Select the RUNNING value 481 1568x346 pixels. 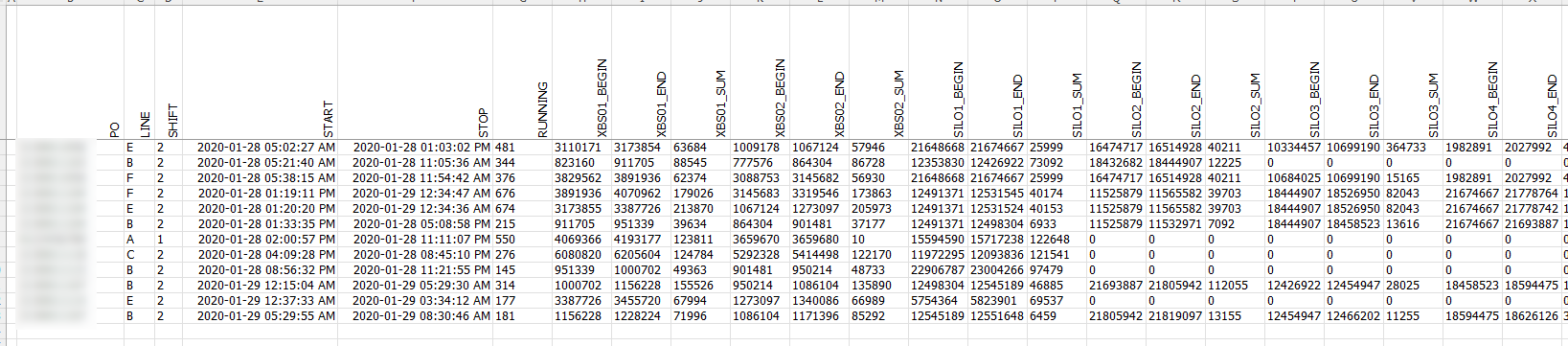(x=523, y=148)
